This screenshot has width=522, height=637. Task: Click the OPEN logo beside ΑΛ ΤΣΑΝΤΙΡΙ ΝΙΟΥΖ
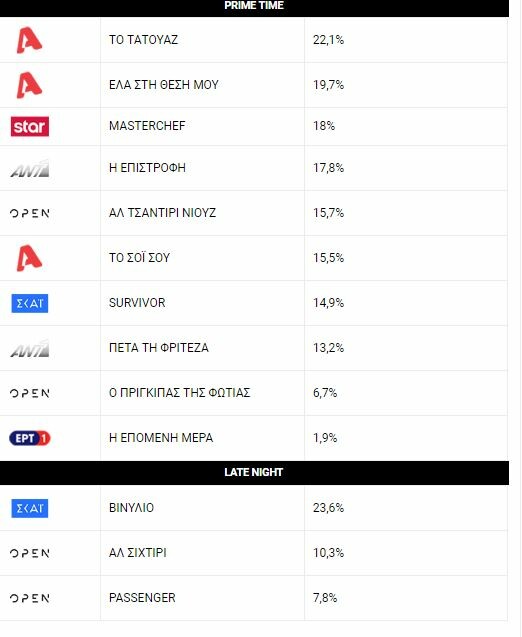pyautogui.click(x=30, y=213)
